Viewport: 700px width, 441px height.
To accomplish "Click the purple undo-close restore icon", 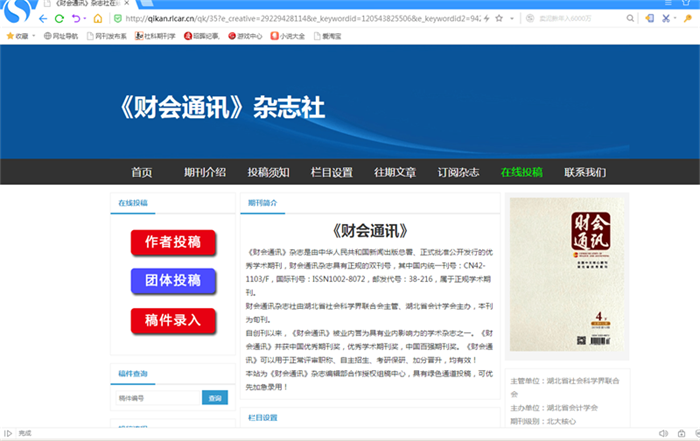I will (x=76, y=19).
